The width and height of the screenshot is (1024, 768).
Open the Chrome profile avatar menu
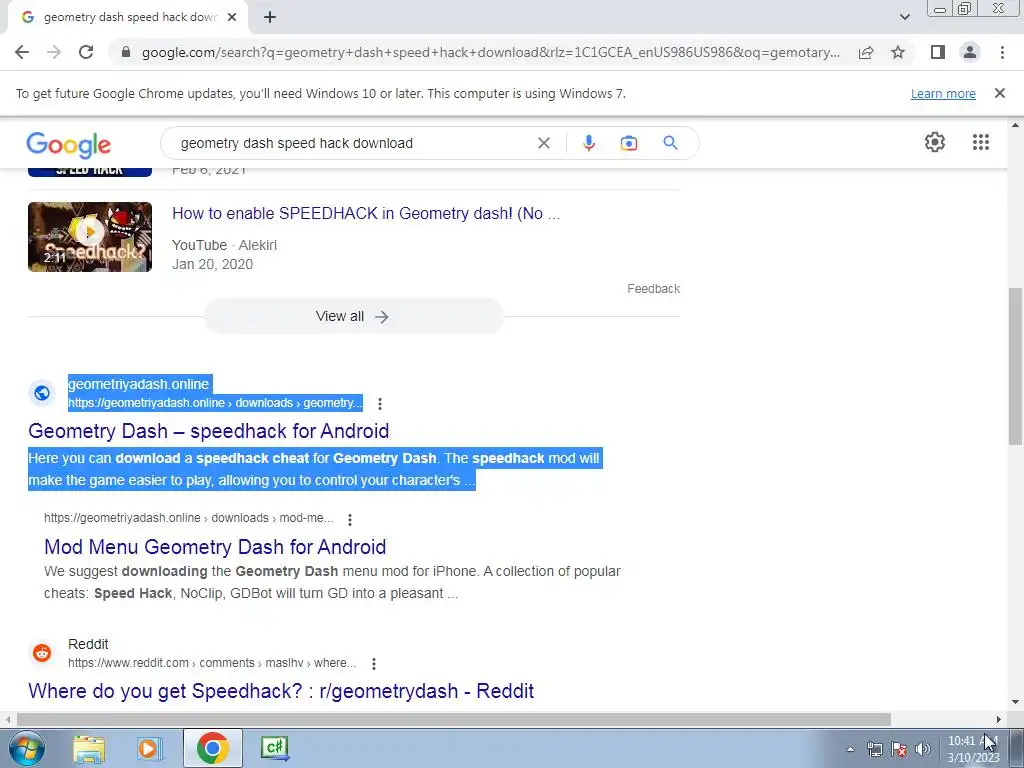coord(970,52)
